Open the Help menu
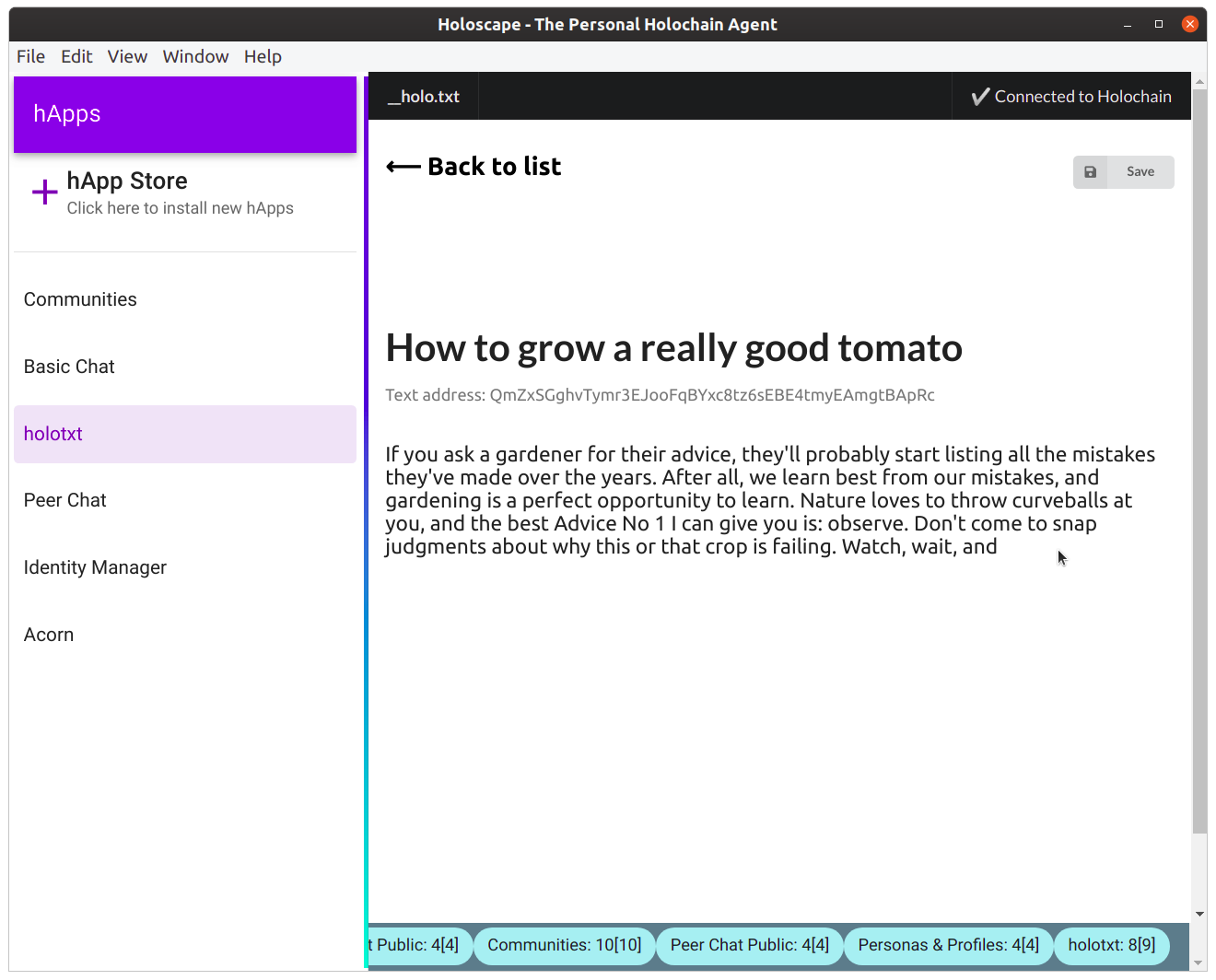 point(263,56)
